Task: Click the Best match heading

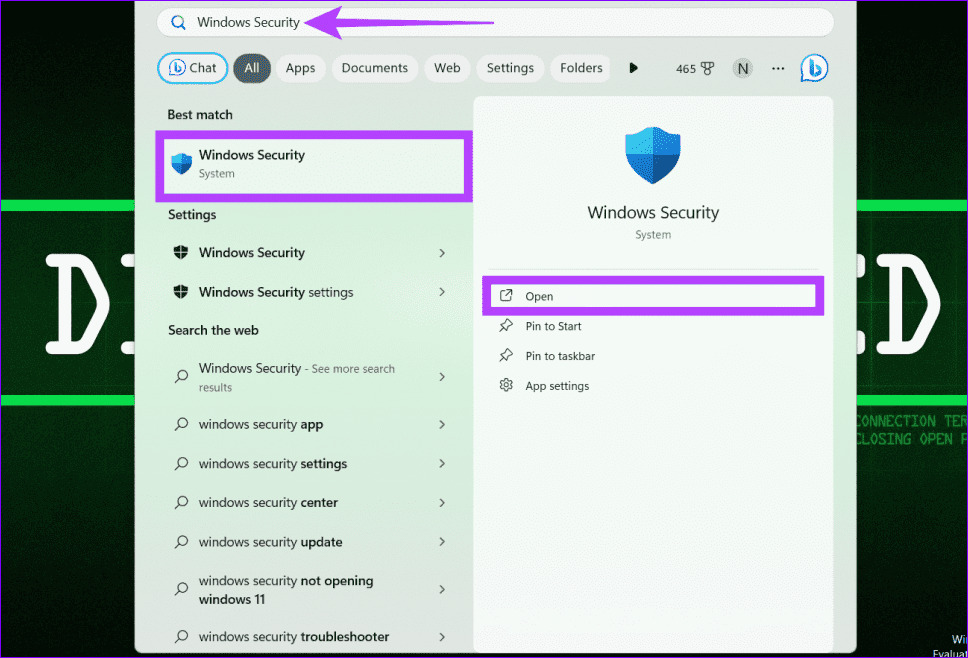Action: (x=200, y=115)
